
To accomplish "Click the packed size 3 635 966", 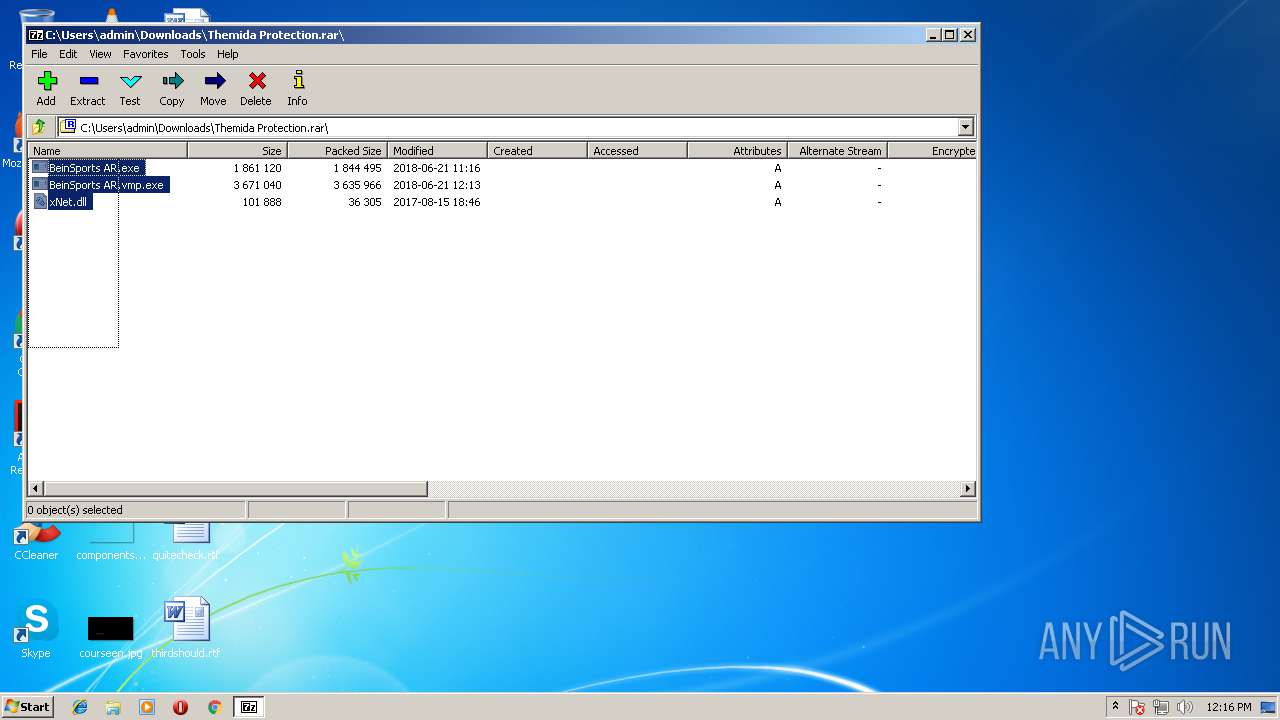I will tap(357, 185).
